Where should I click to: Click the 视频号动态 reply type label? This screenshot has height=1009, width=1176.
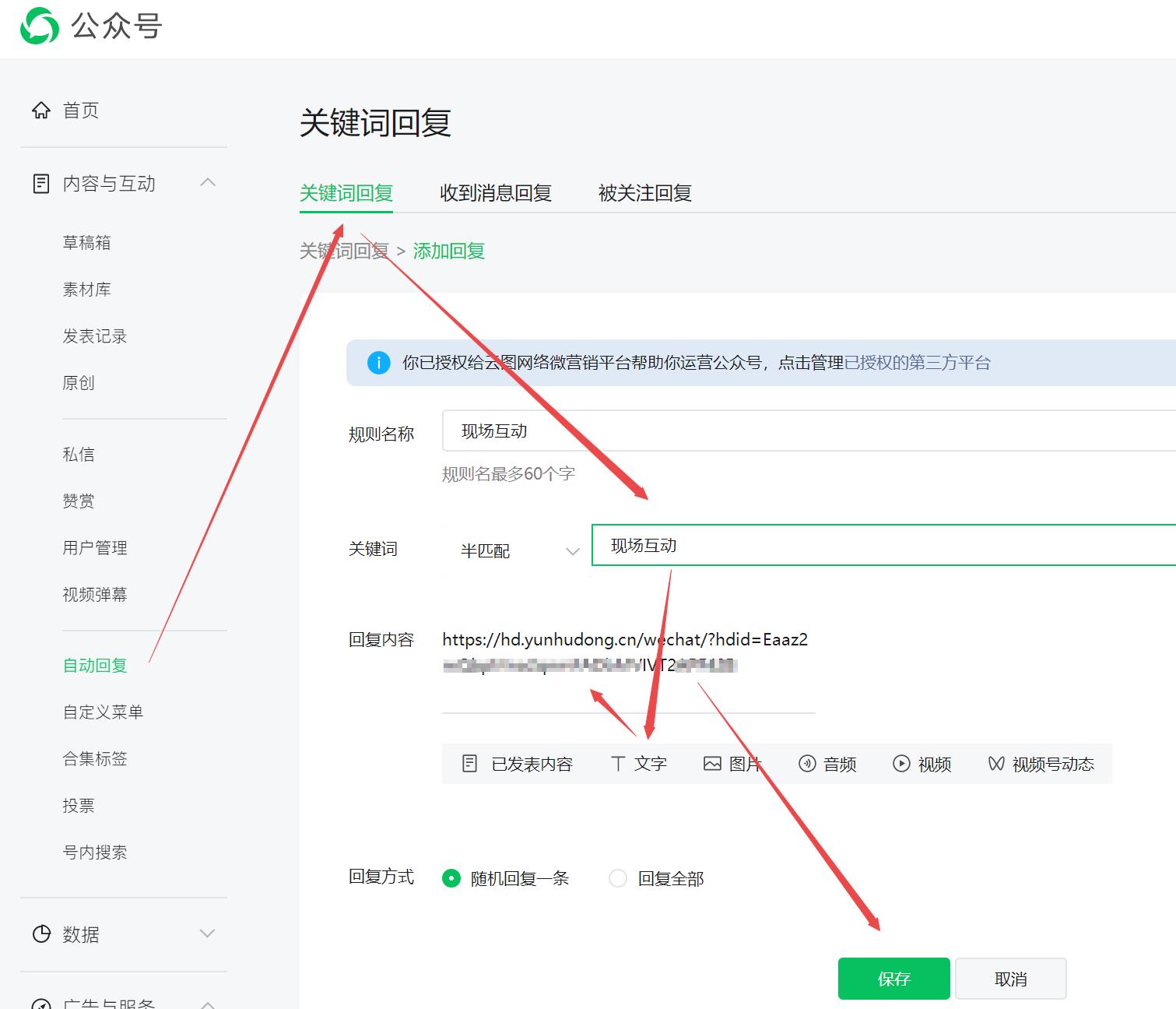tap(1053, 765)
